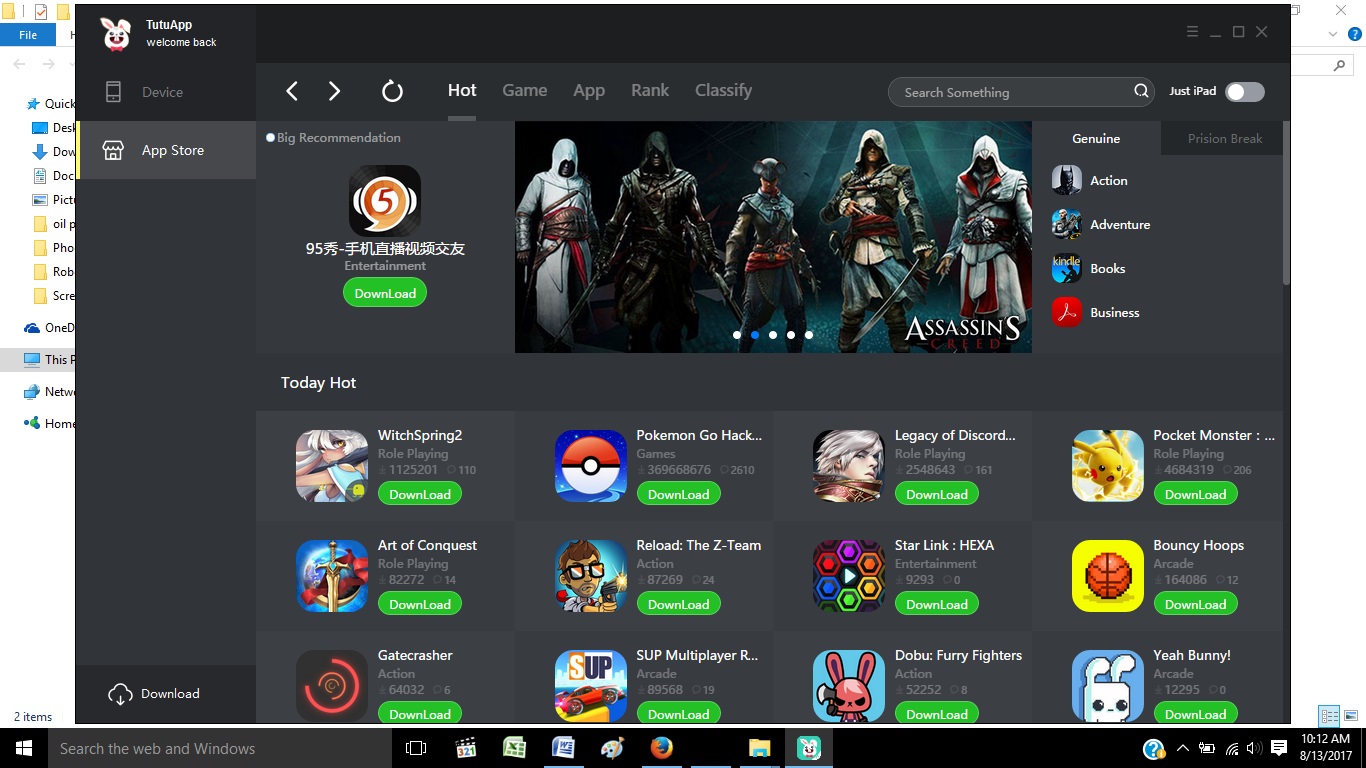Select the last banner carousel dot
This screenshot has width=1366, height=768.
point(809,335)
